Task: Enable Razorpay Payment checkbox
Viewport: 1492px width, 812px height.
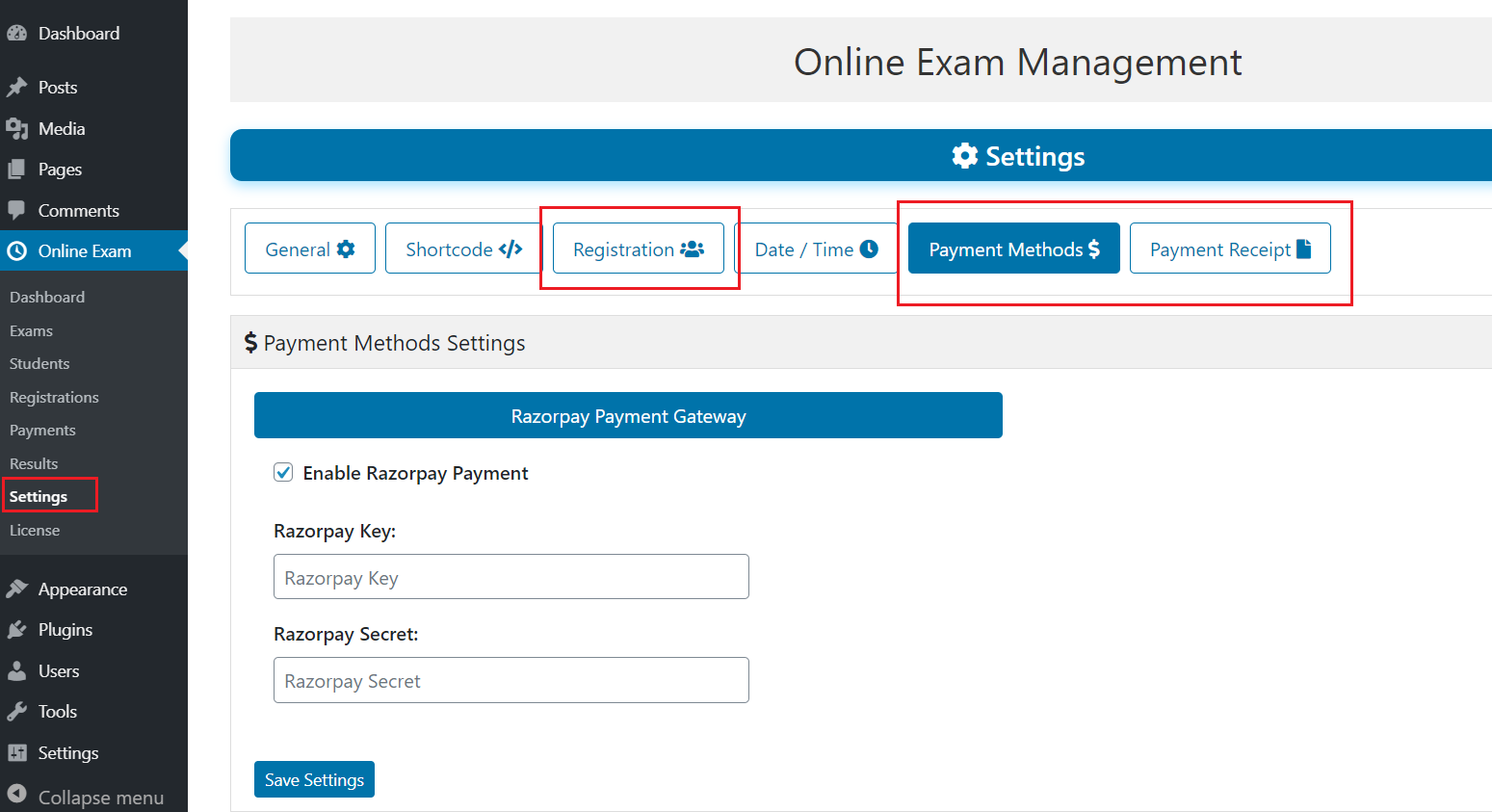Action: tap(283, 472)
